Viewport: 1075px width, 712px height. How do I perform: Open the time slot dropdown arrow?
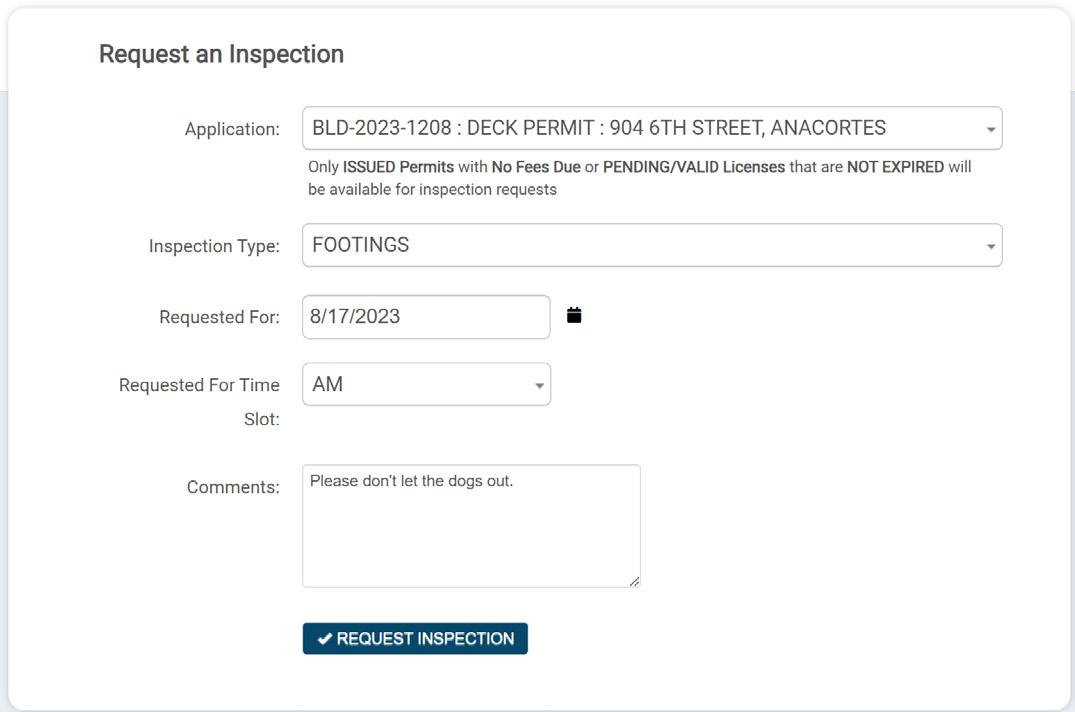pyautogui.click(x=539, y=386)
